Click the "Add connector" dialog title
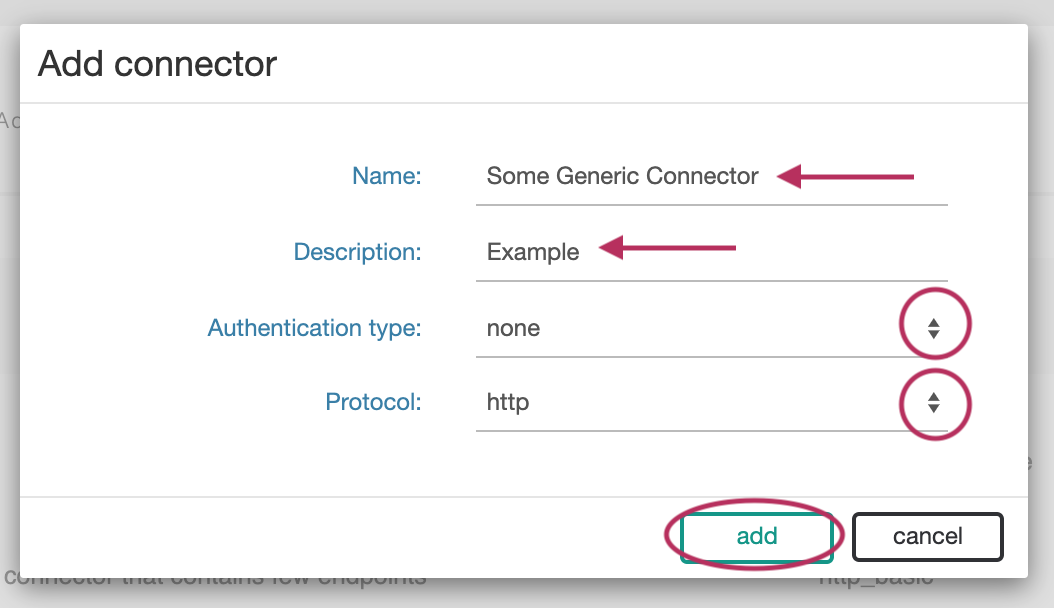The image size is (1054, 608). tap(157, 65)
